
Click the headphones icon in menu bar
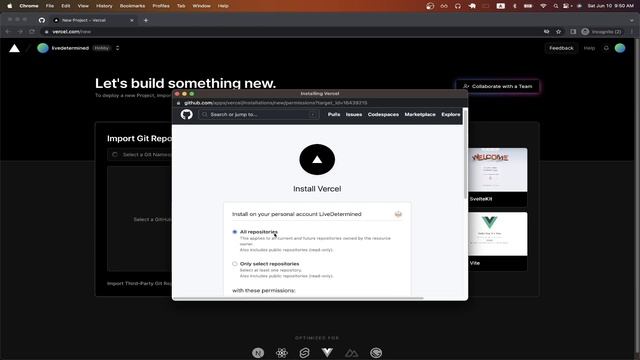click(x=458, y=6)
